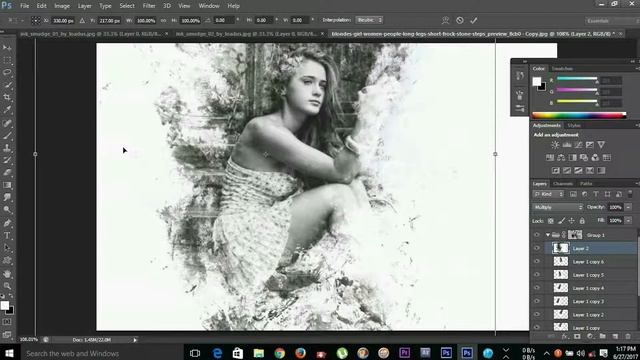Screen dimensions: 640x360
Task: Open the Fill slider arrow
Action: pos(628,220)
